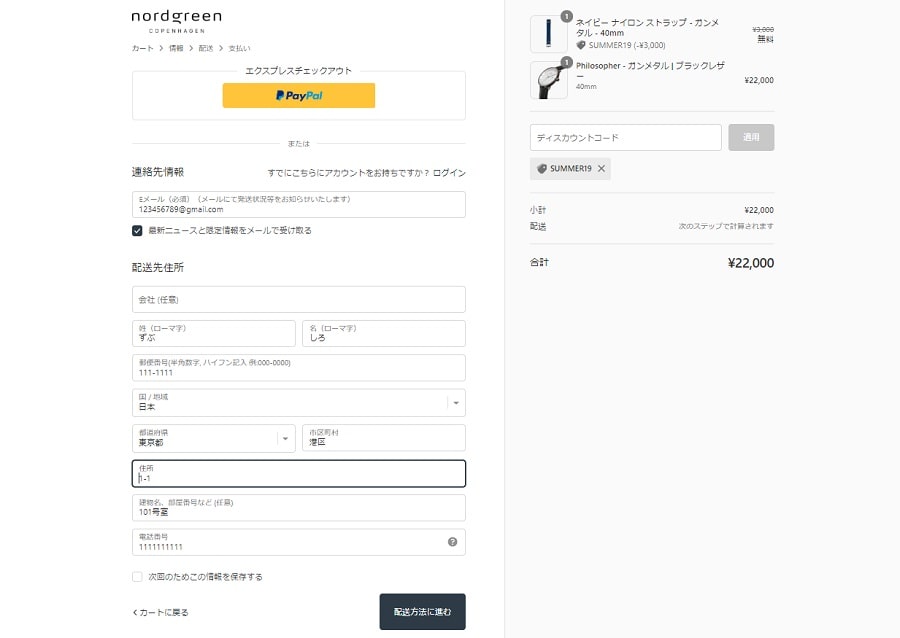
Task: Edit the 姓（ローマ字） field
Action: pyautogui.click(x=214, y=333)
